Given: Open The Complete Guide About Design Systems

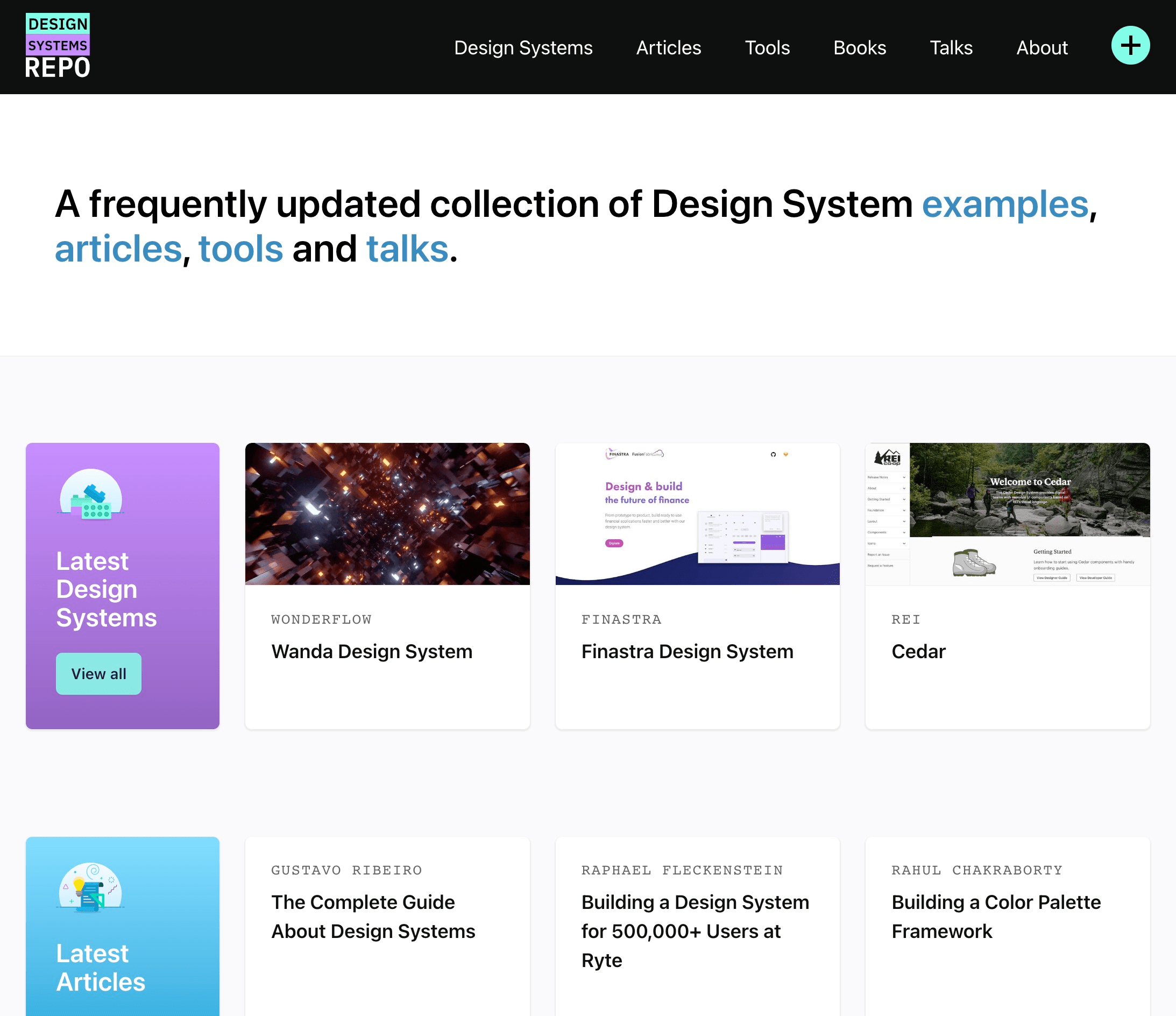Looking at the screenshot, I should coord(373,916).
